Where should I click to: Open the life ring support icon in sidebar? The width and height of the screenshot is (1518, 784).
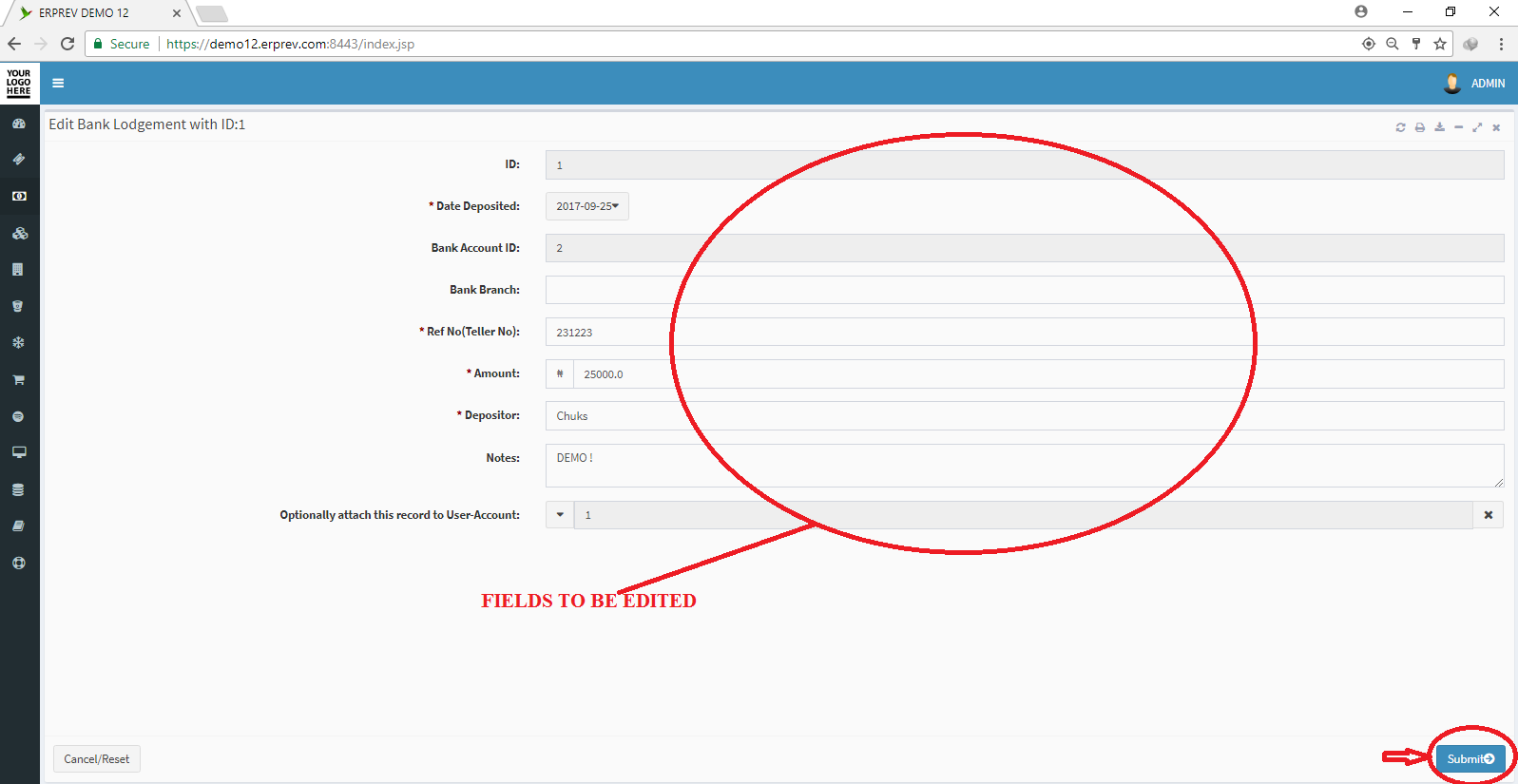(18, 563)
